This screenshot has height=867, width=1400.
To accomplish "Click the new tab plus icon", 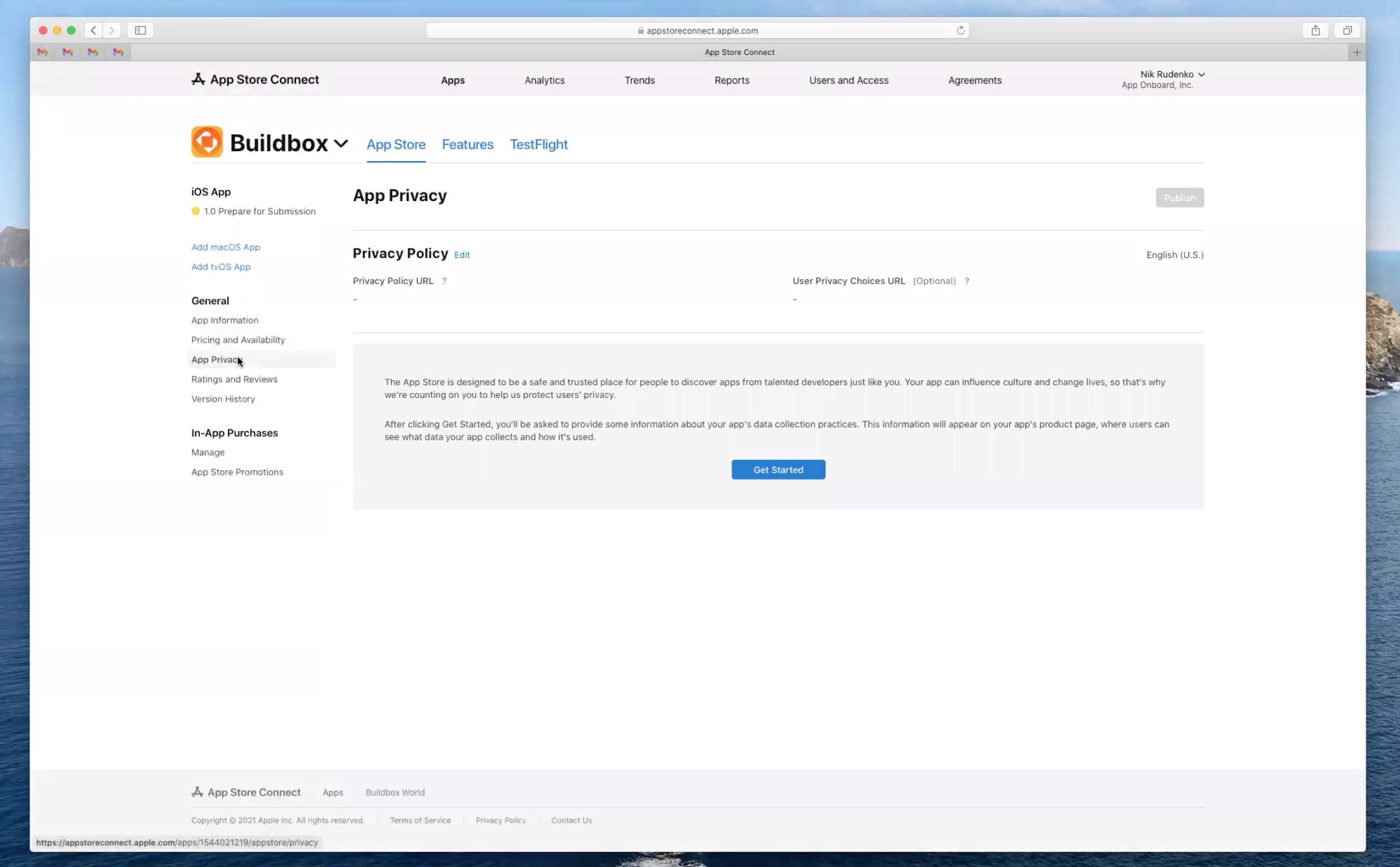I will coord(1356,52).
